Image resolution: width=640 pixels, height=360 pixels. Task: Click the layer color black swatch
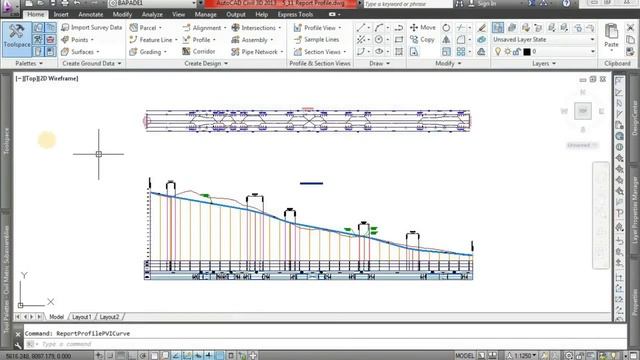[x=527, y=52]
